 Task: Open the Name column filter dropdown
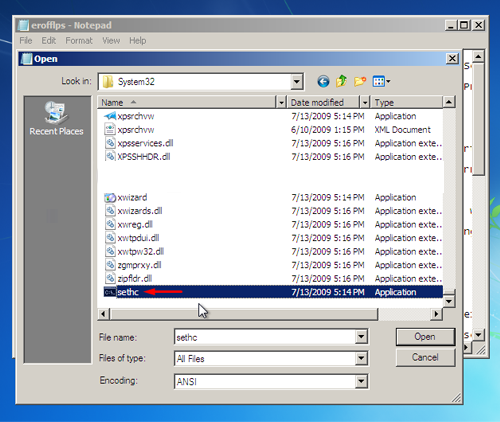(281, 102)
